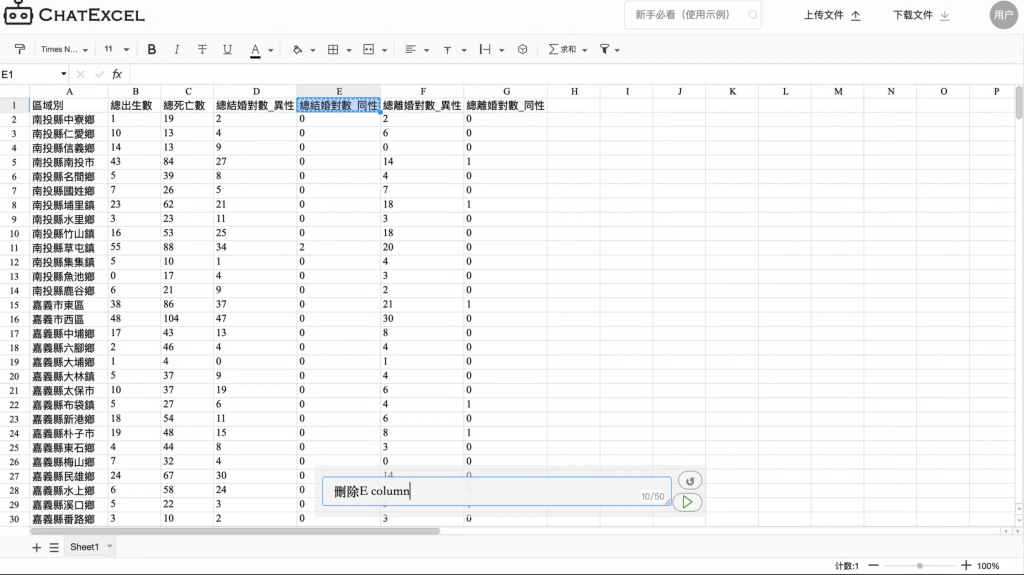The image size is (1024, 575).
Task: Select column E header
Action: pos(339,91)
